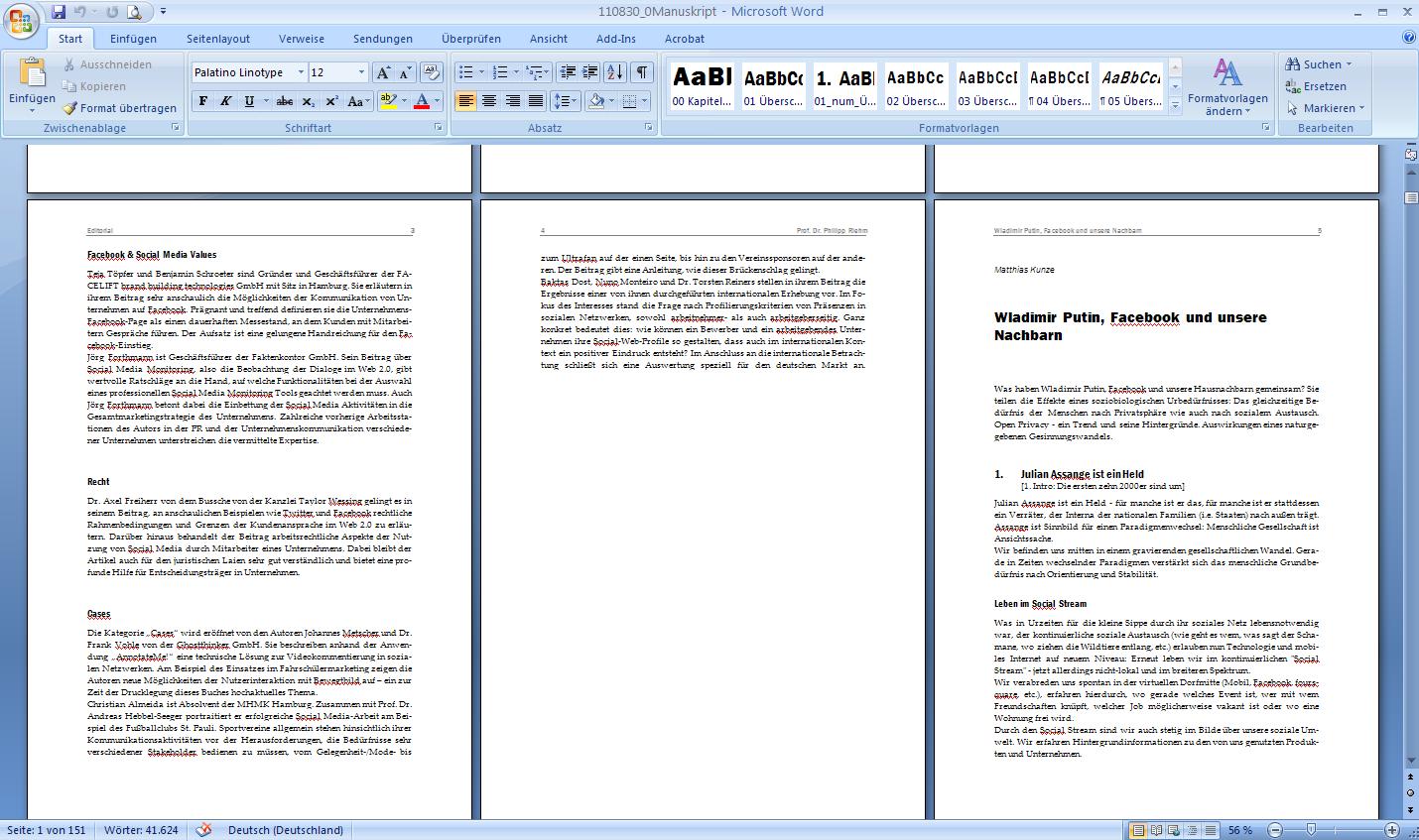This screenshot has height=840, width=1419.
Task: Click Wörter: 41.624 word count
Action: (141, 830)
